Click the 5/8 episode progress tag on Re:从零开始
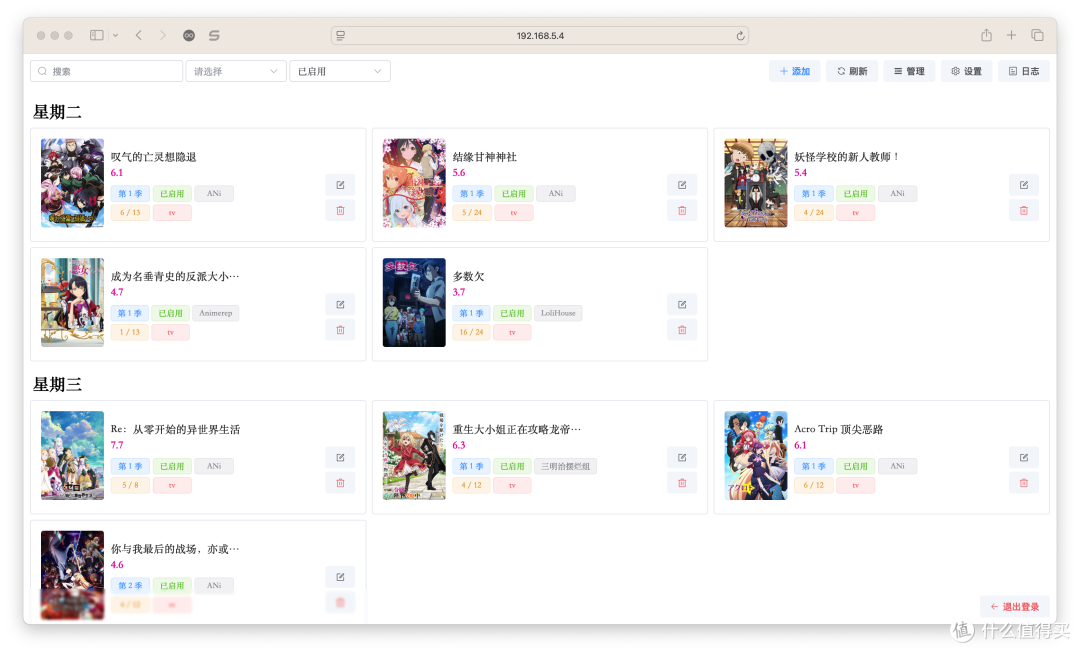The height and width of the screenshot is (653, 1080). point(129,484)
